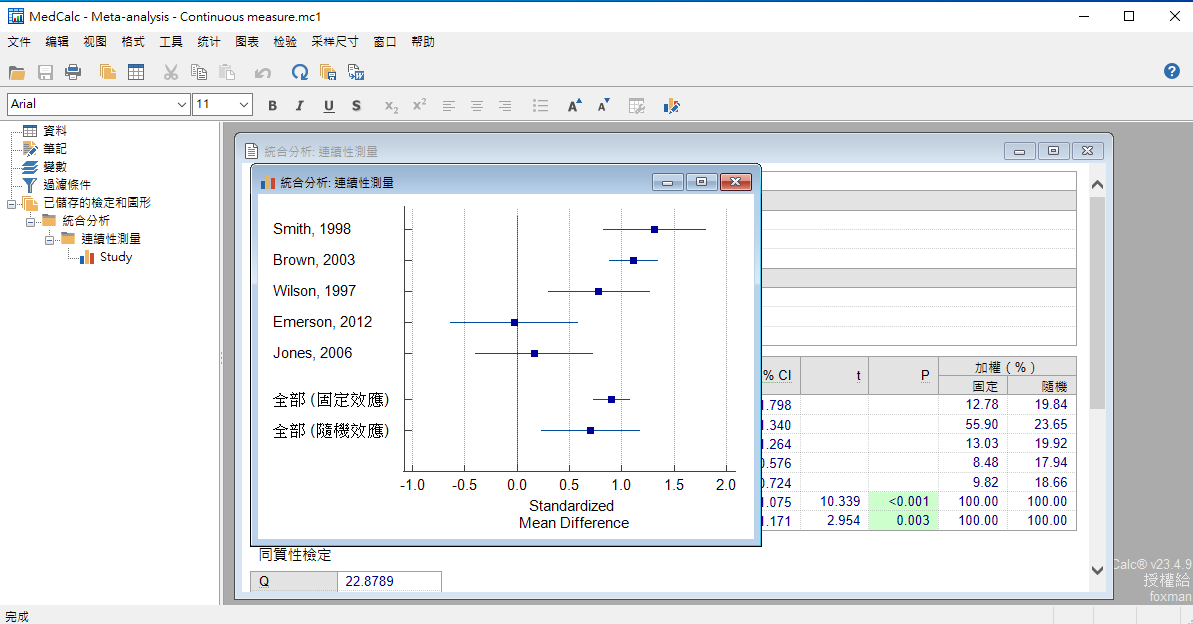1193x624 pixels.
Task: Click the Print icon in the toolbar
Action: (73, 72)
